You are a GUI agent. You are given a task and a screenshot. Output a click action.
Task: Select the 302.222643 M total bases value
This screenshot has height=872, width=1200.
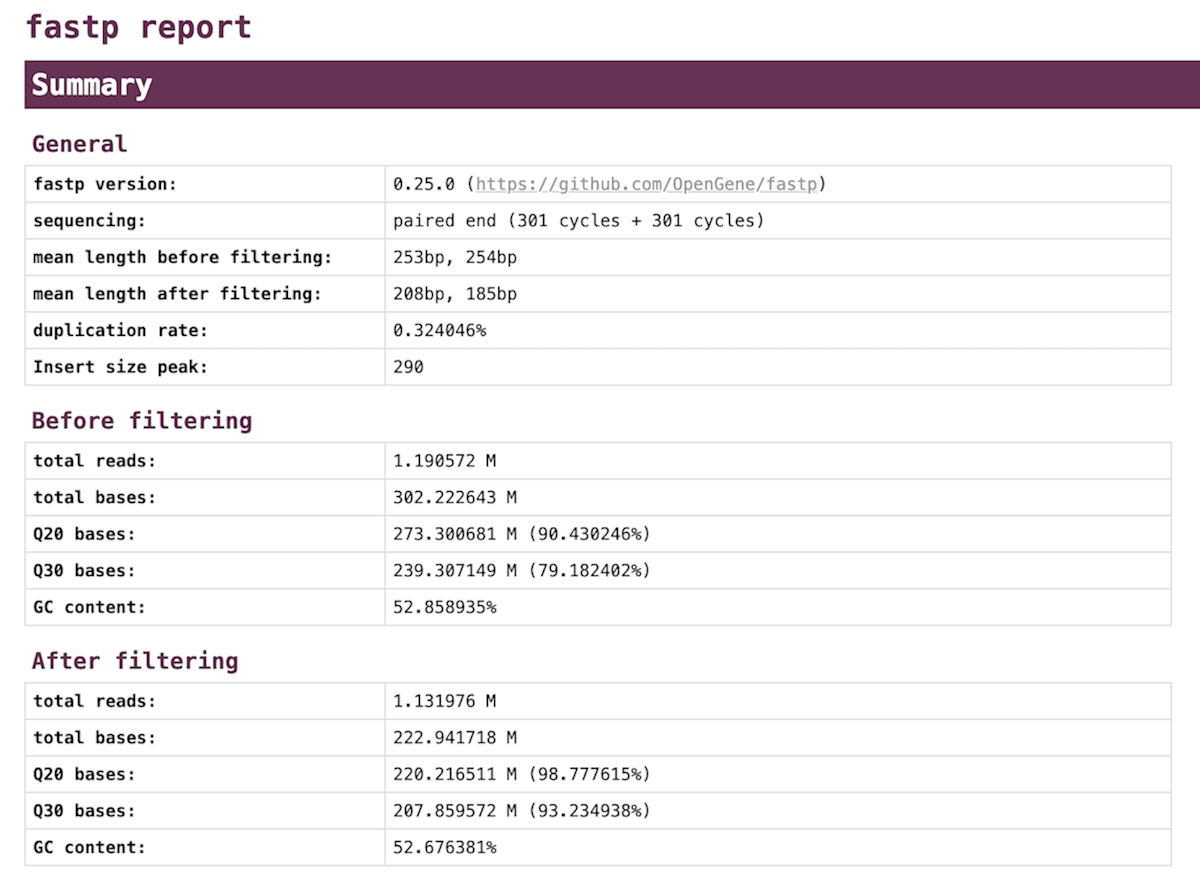pyautogui.click(x=455, y=497)
